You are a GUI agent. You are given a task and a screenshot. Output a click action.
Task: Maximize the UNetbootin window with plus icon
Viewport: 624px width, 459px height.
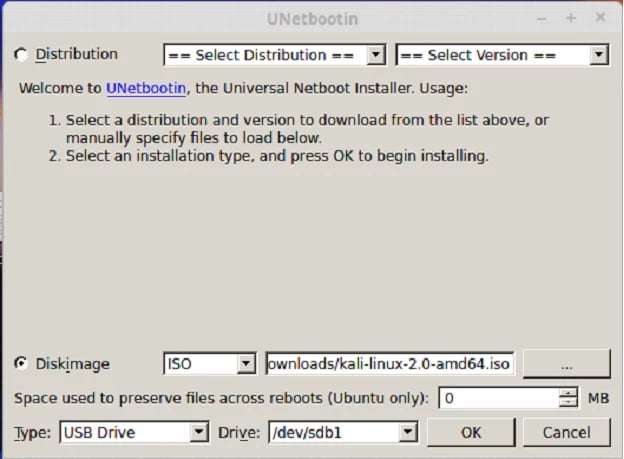571,18
